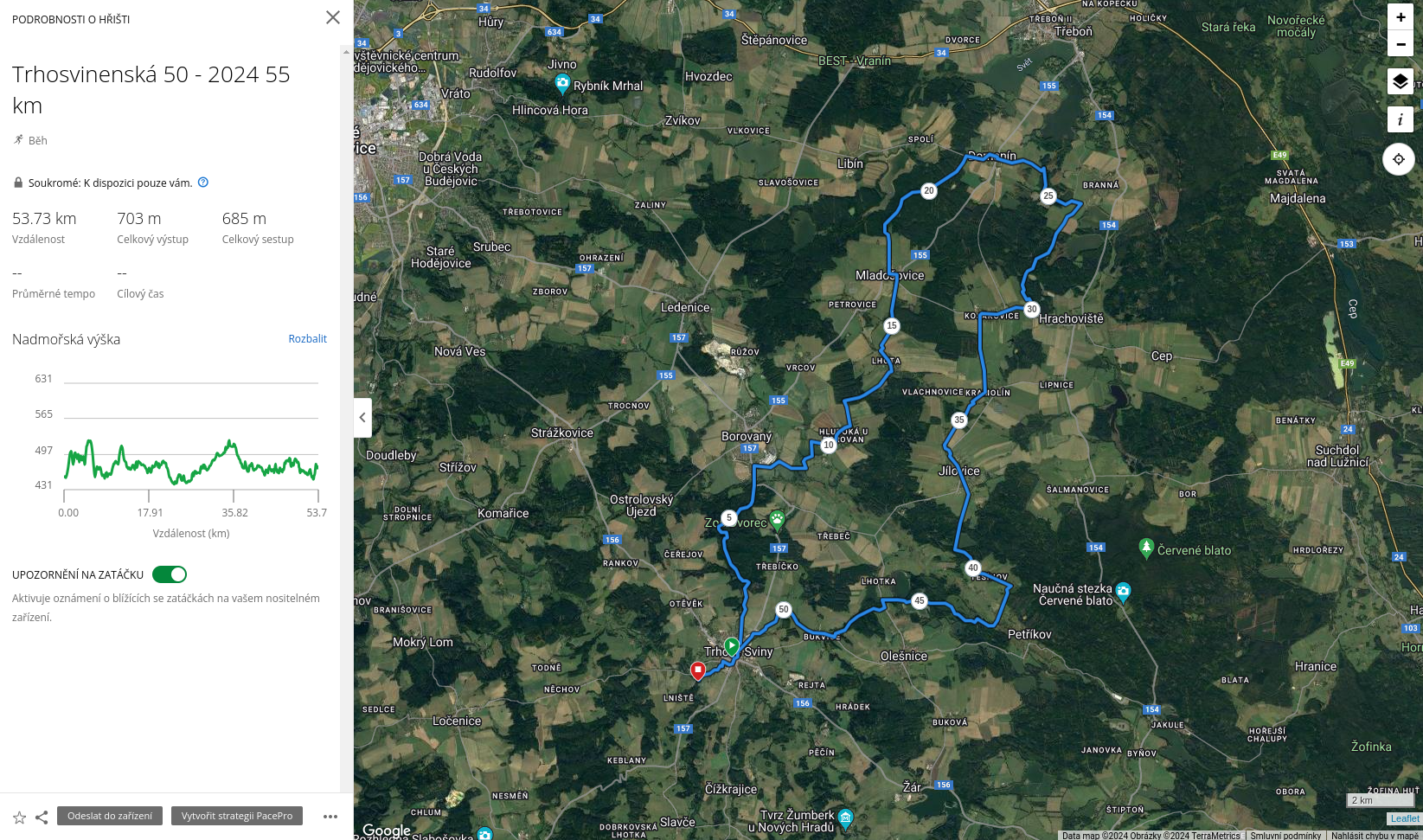Add course to favorites with star icon
The height and width of the screenshot is (840, 1423).
click(19, 818)
